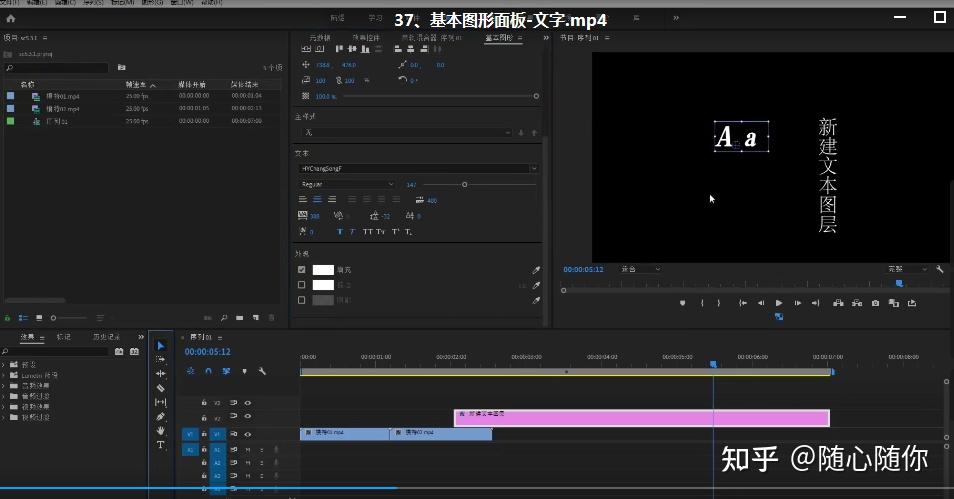Select the Hand tool
Image resolution: width=954 pixels, height=499 pixels.
[161, 431]
